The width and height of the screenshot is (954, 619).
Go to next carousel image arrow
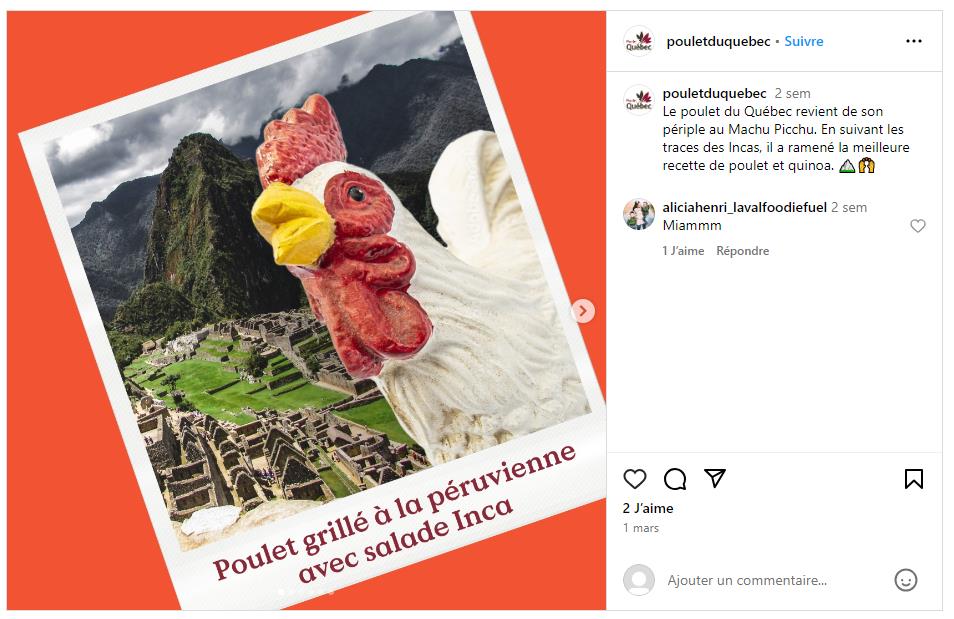tap(583, 311)
